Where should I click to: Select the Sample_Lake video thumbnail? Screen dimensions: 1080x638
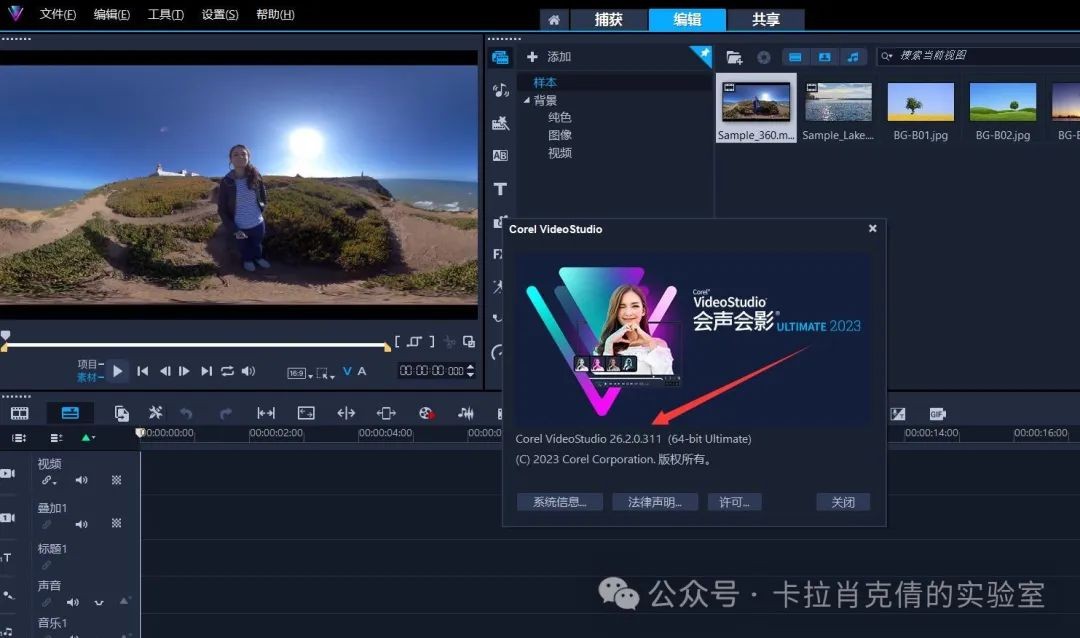click(838, 103)
